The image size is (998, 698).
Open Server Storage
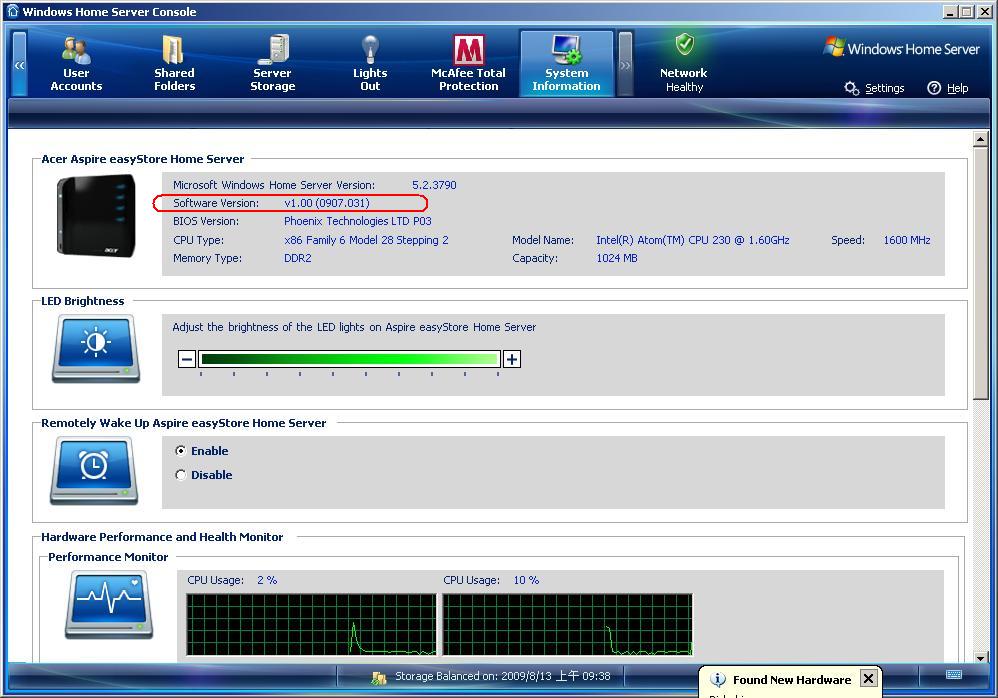(272, 60)
